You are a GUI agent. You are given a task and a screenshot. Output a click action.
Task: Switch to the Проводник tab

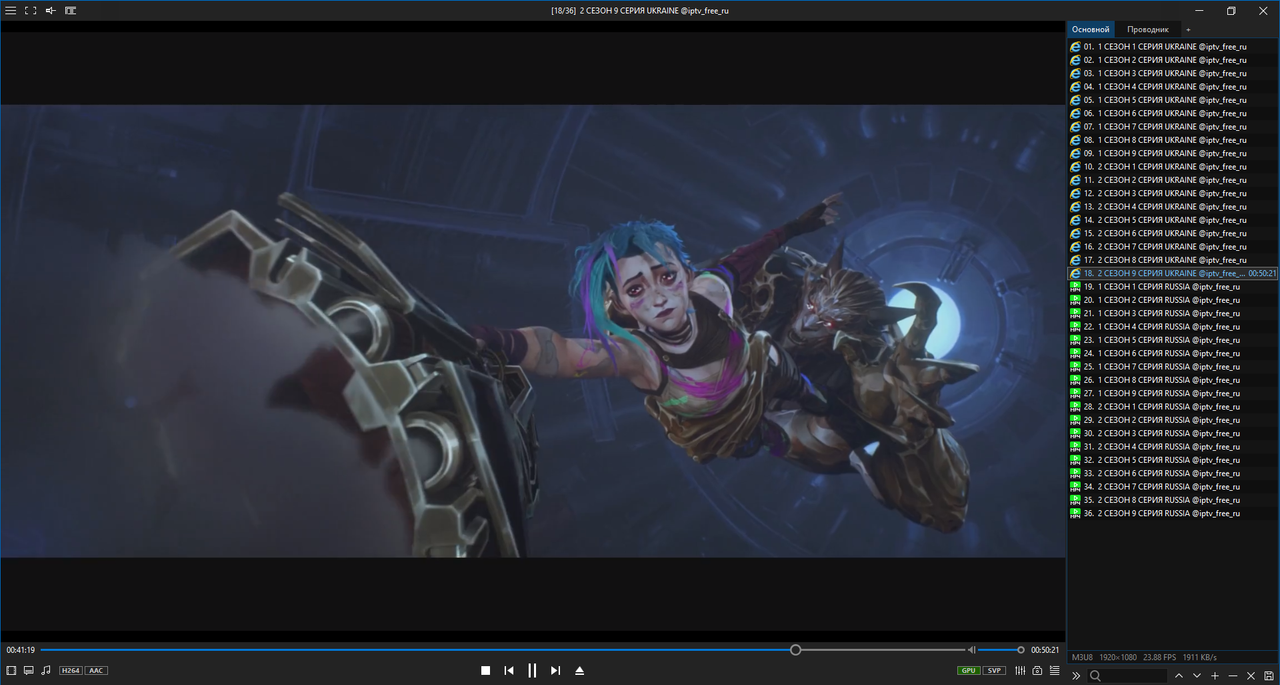(1148, 30)
